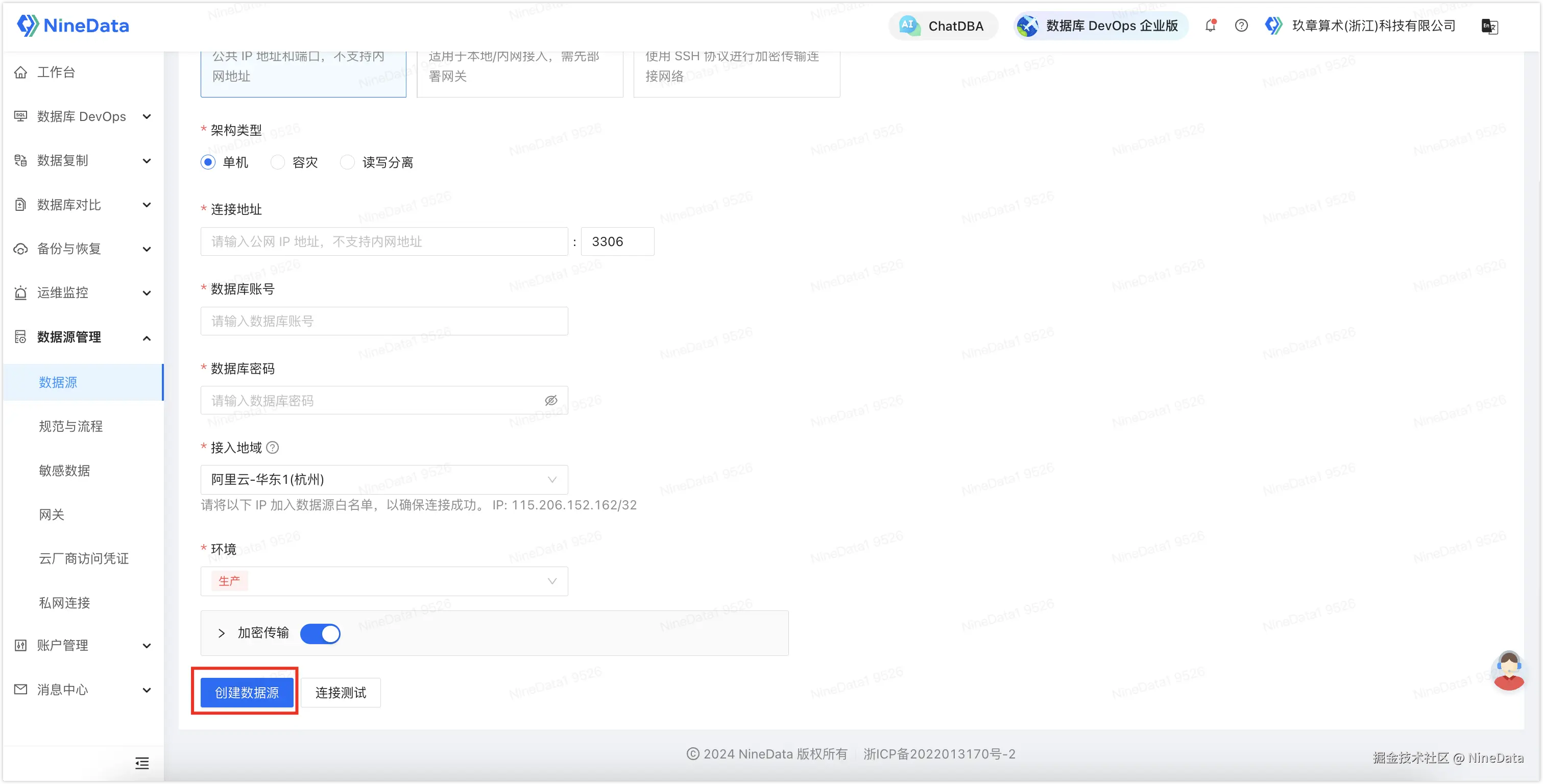Image resolution: width=1543 pixels, height=784 pixels.
Task: Go to 网关 menu item
Action: (52, 514)
